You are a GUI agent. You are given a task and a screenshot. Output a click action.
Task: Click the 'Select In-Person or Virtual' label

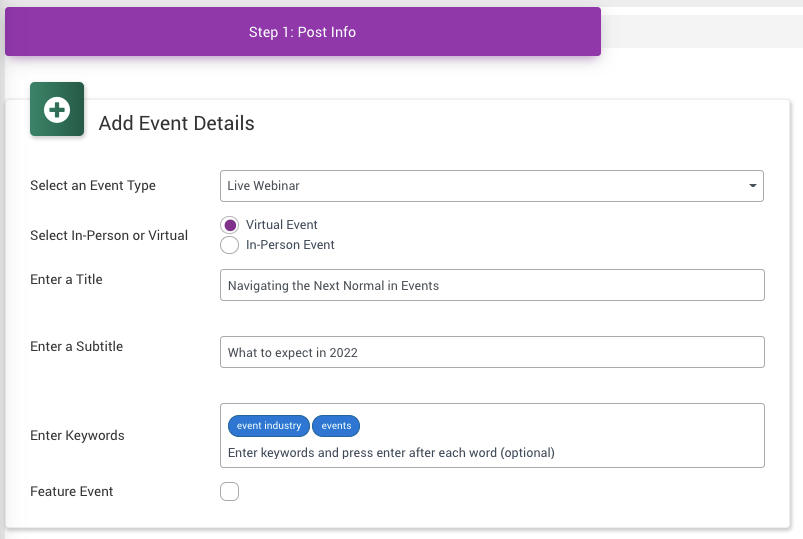click(x=109, y=236)
